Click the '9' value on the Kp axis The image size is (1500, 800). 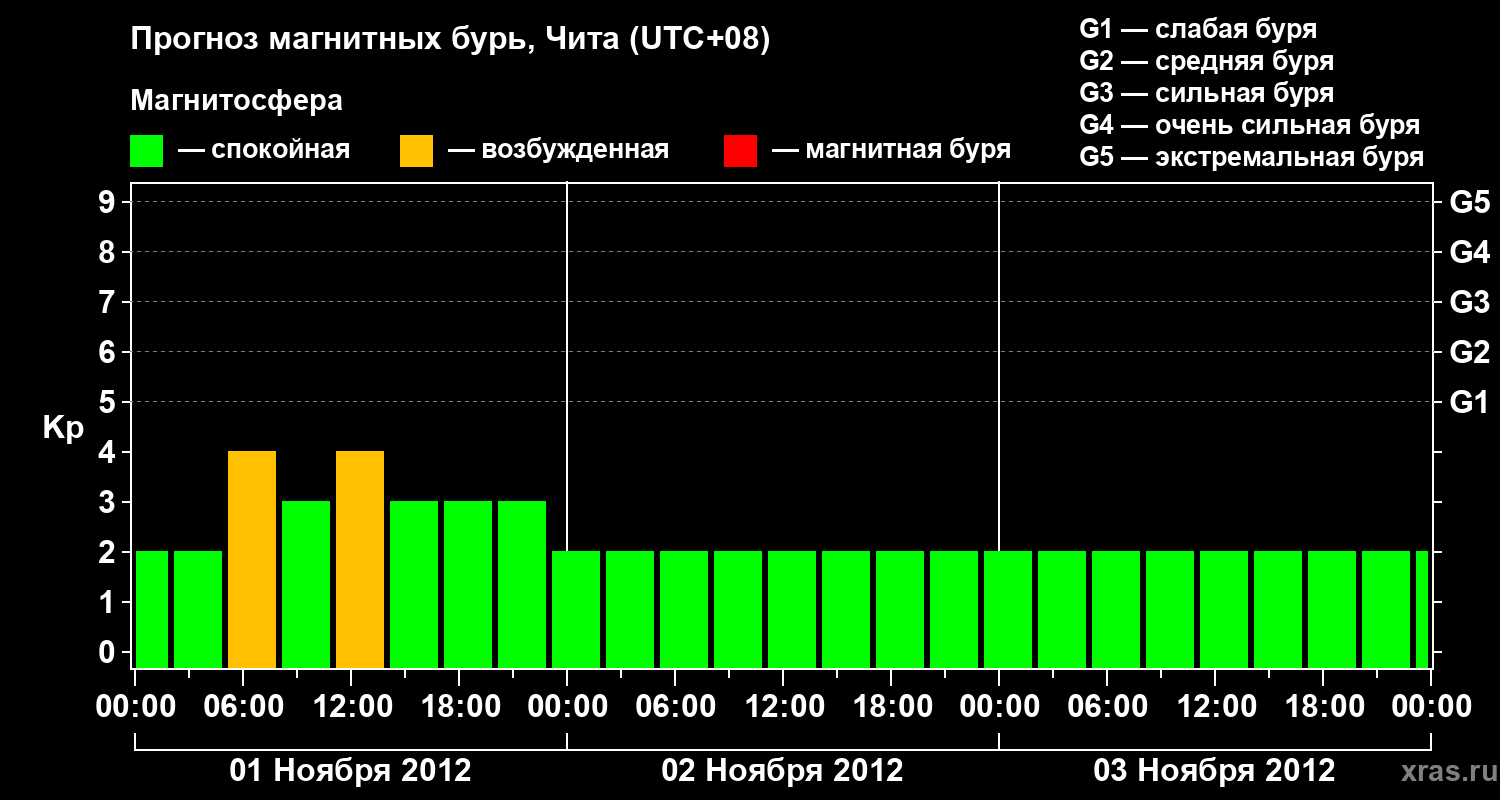[109, 203]
